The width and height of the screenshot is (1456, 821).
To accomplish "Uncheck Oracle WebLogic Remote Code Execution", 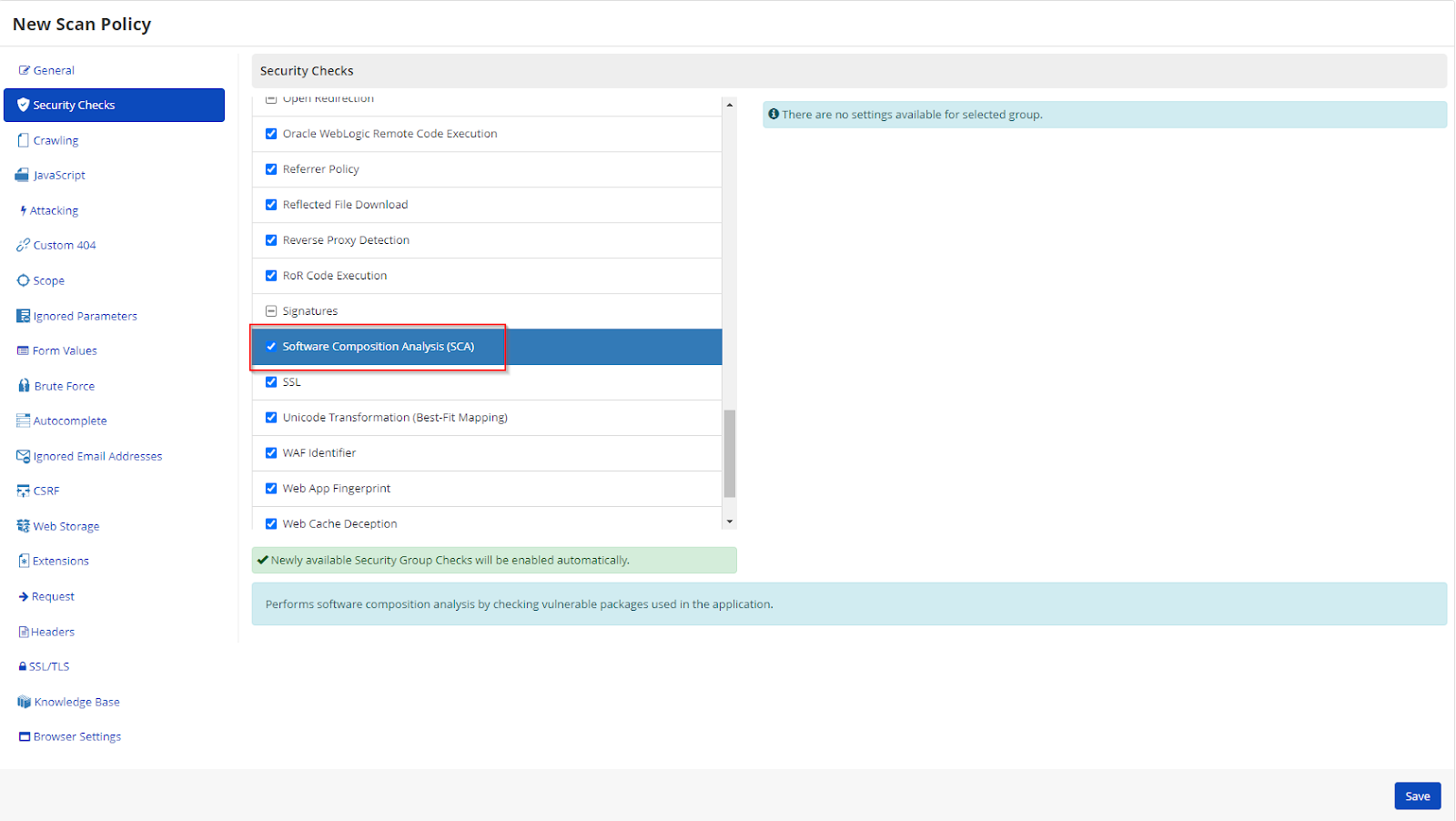I will click(x=271, y=134).
